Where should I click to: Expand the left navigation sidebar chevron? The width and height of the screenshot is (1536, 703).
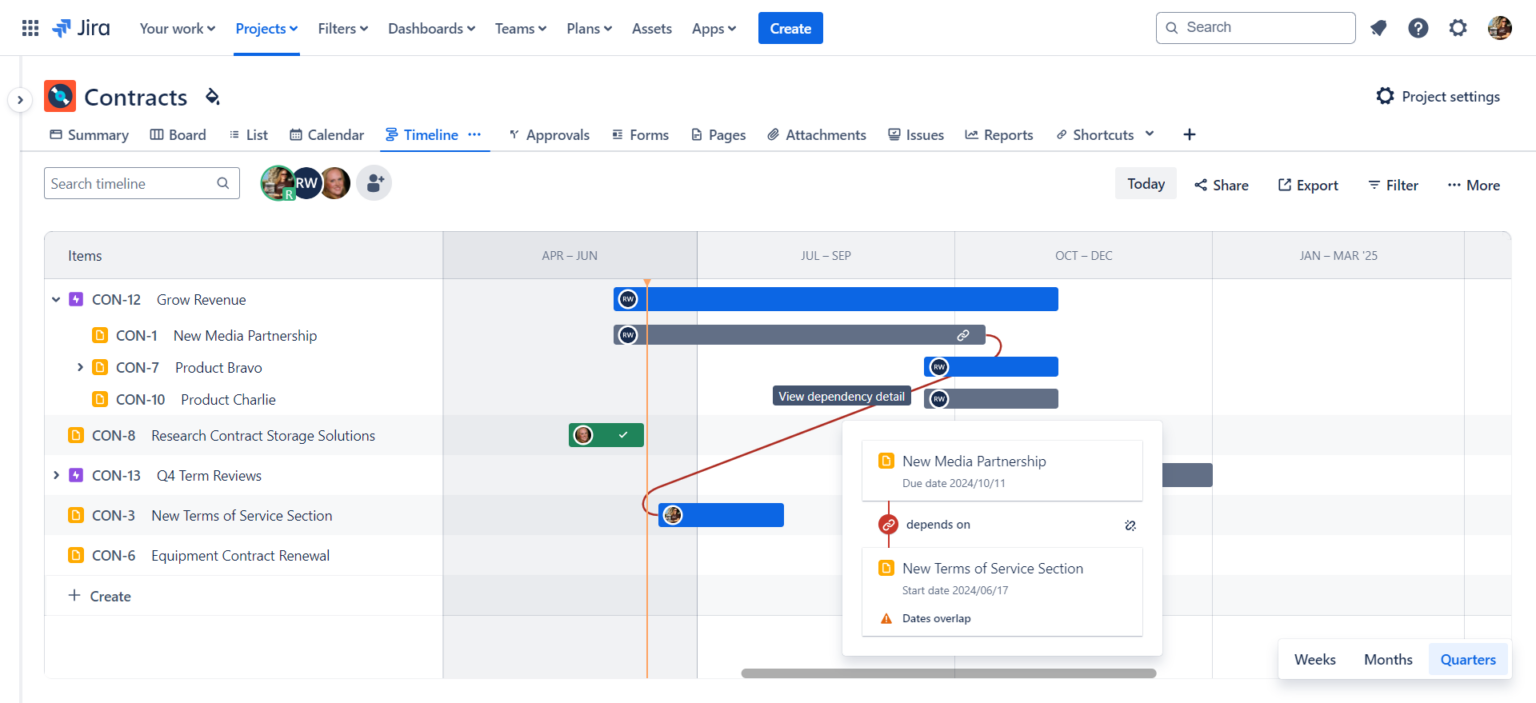click(x=19, y=100)
